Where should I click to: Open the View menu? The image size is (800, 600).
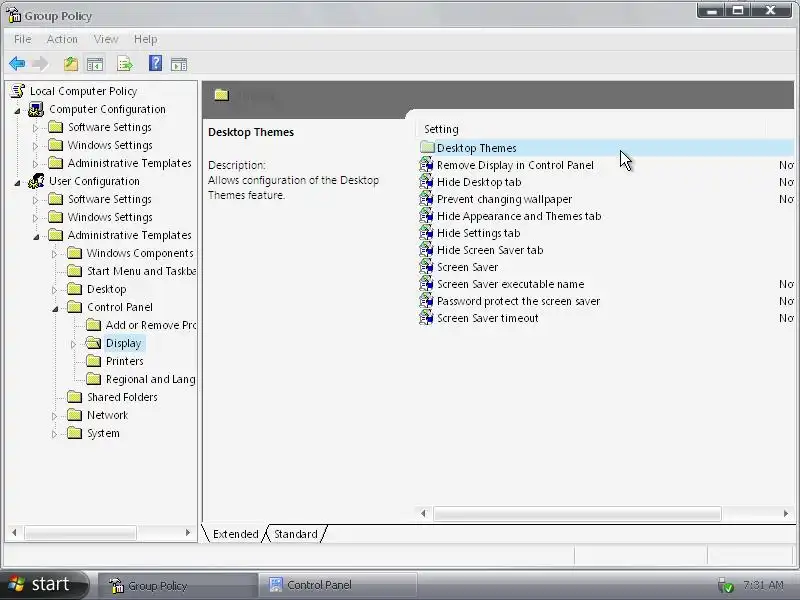pos(106,39)
